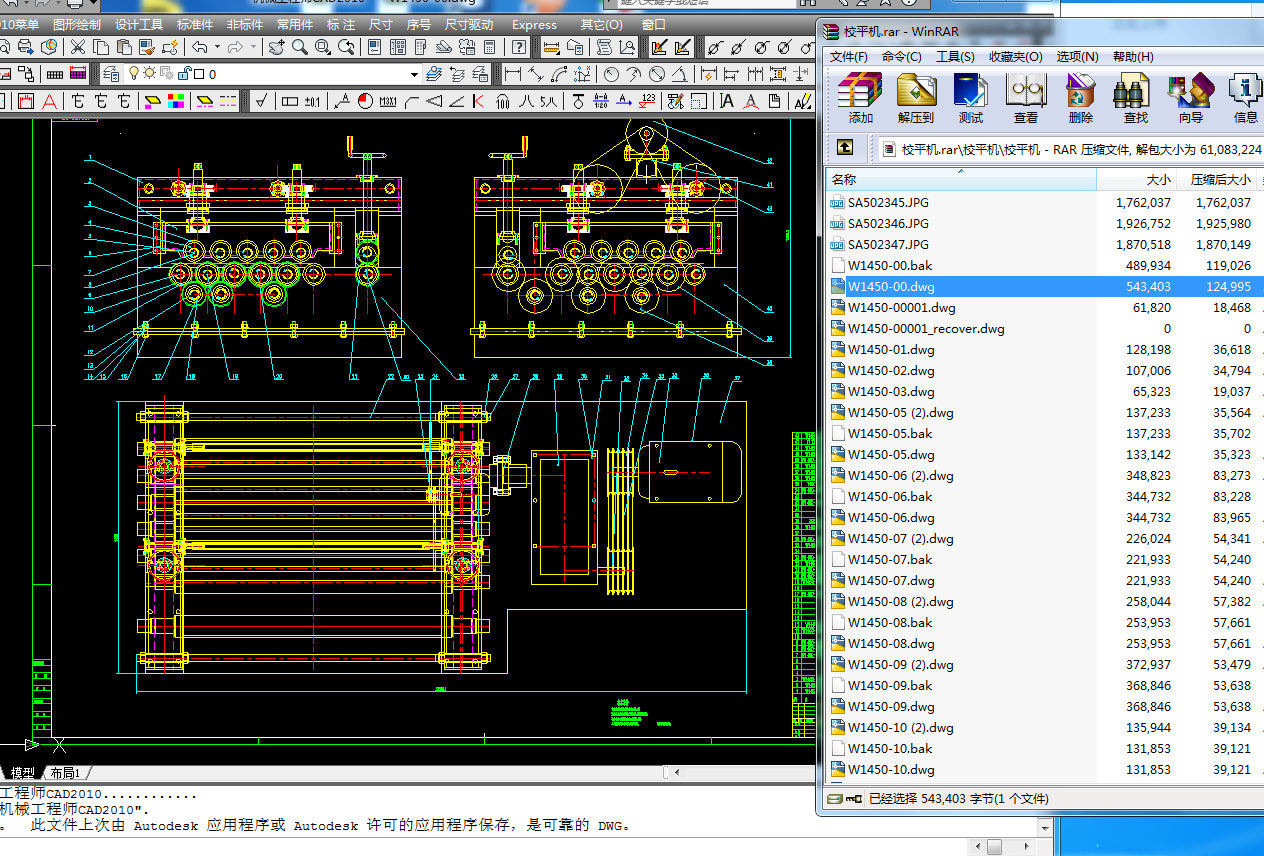
Task: Select the Aligned Dimension tool
Action: click(x=537, y=74)
